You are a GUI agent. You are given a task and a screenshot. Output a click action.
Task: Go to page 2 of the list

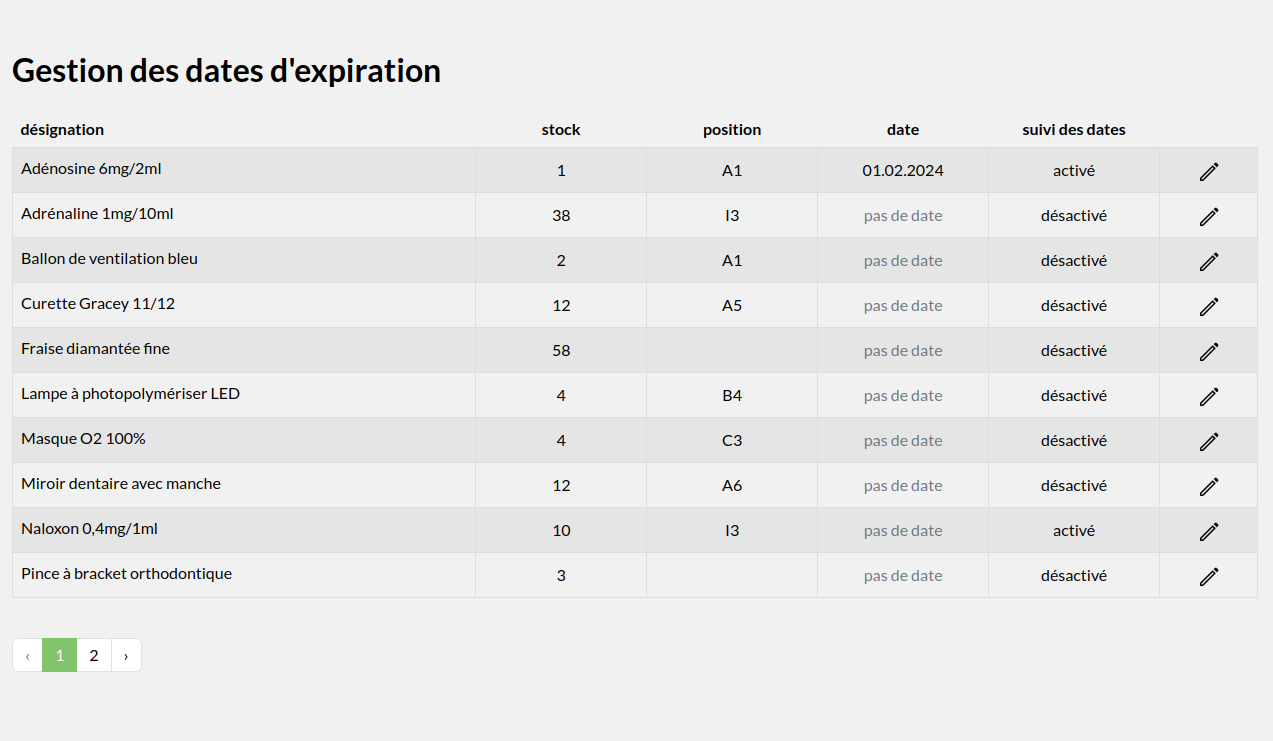click(x=94, y=655)
